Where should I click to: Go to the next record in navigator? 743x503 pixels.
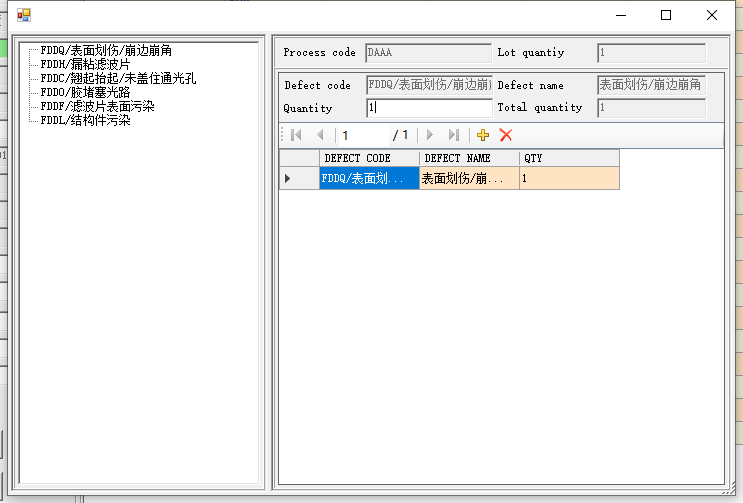coord(430,135)
